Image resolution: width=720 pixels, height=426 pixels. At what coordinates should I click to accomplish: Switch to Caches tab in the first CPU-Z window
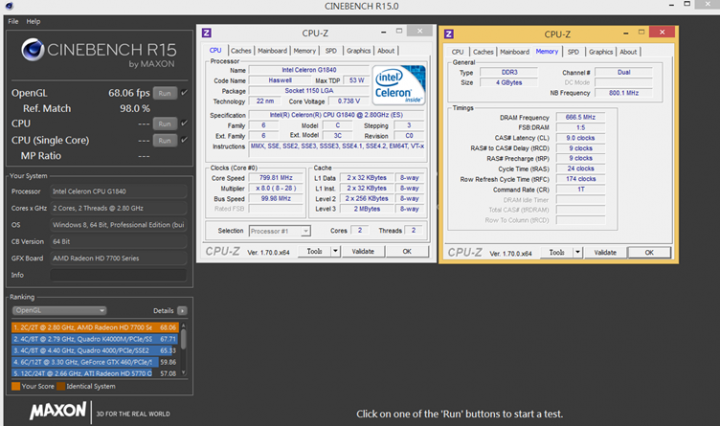pos(241,50)
